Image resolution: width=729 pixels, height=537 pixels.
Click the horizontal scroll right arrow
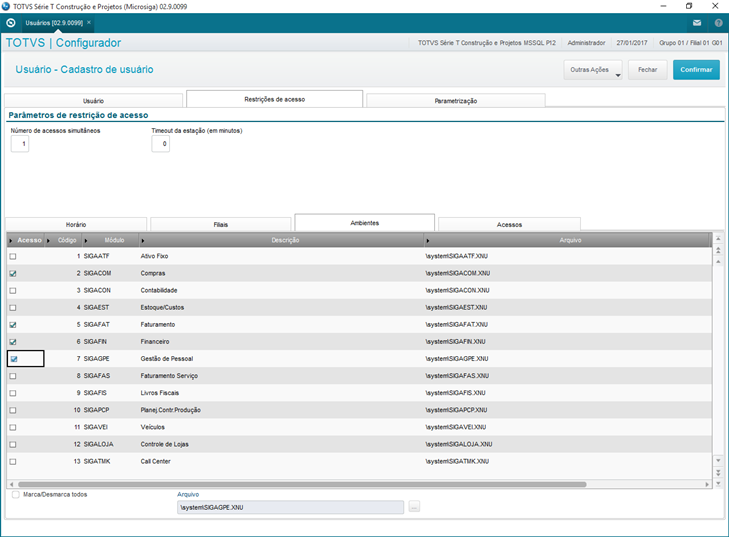tap(707, 484)
